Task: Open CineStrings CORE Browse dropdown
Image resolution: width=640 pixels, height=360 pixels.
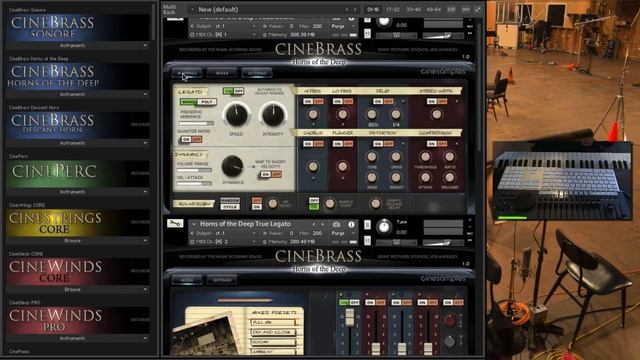Action: [77, 241]
